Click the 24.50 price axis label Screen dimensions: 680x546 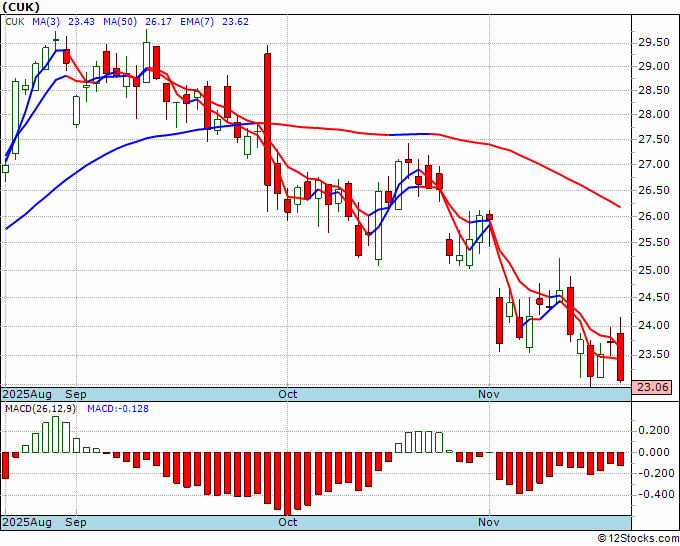point(654,298)
